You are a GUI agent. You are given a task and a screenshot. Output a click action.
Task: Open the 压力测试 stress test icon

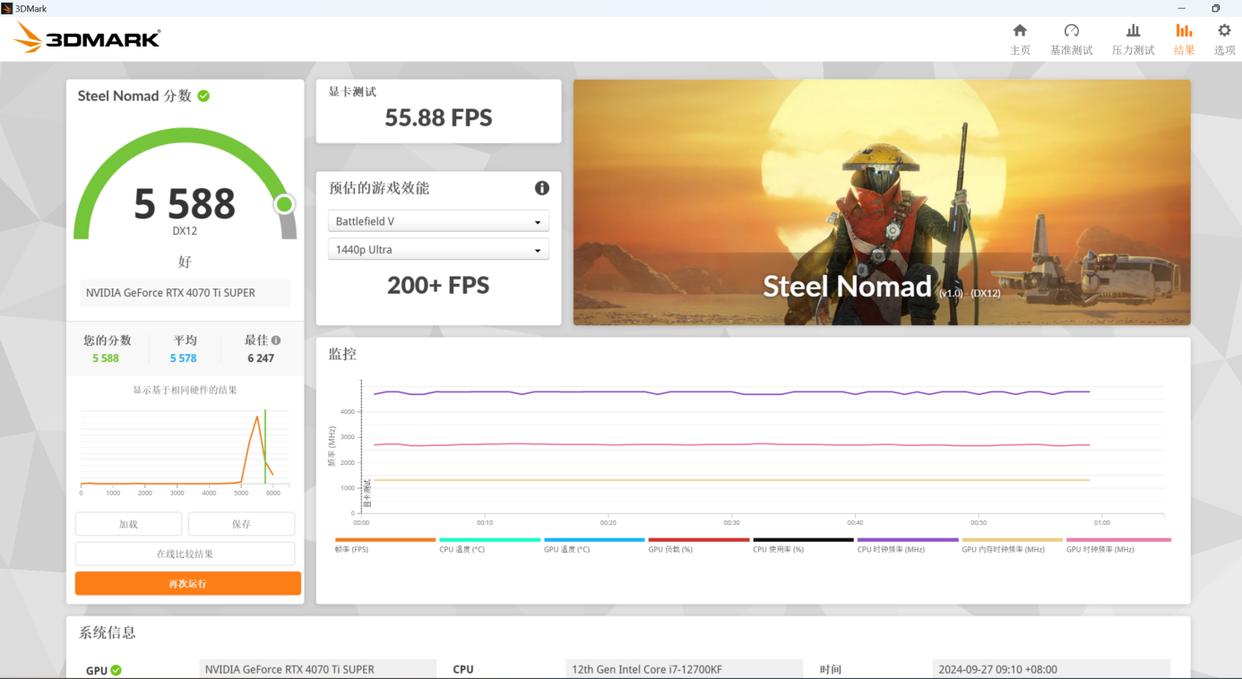click(x=1133, y=30)
